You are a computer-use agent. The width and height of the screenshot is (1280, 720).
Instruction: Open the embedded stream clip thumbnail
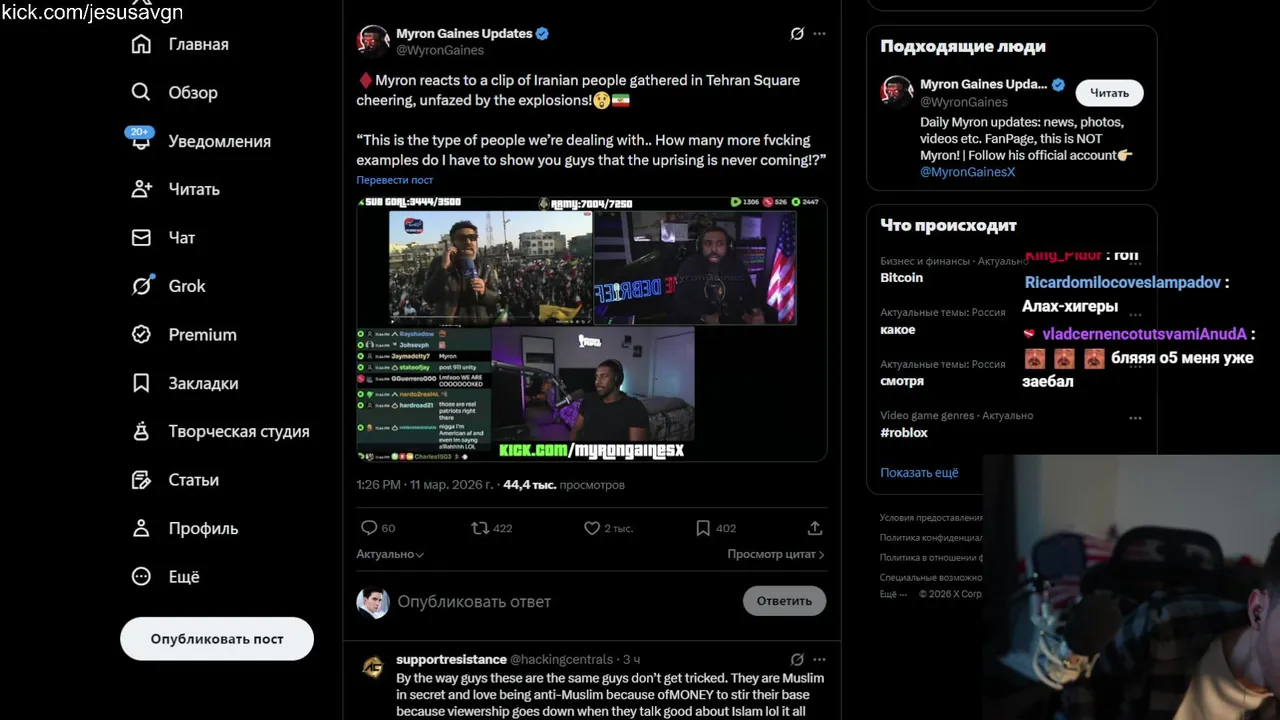592,329
